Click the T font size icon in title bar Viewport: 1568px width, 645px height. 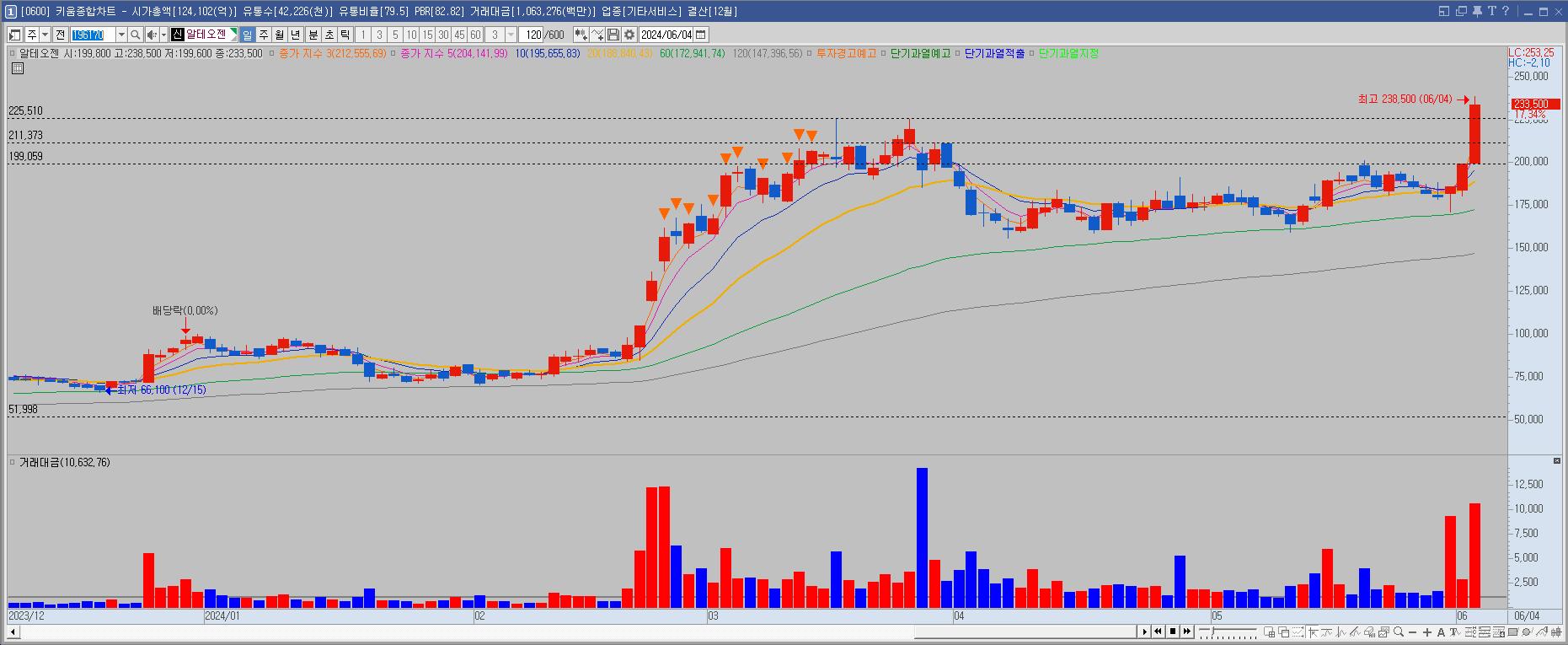coord(1492,11)
